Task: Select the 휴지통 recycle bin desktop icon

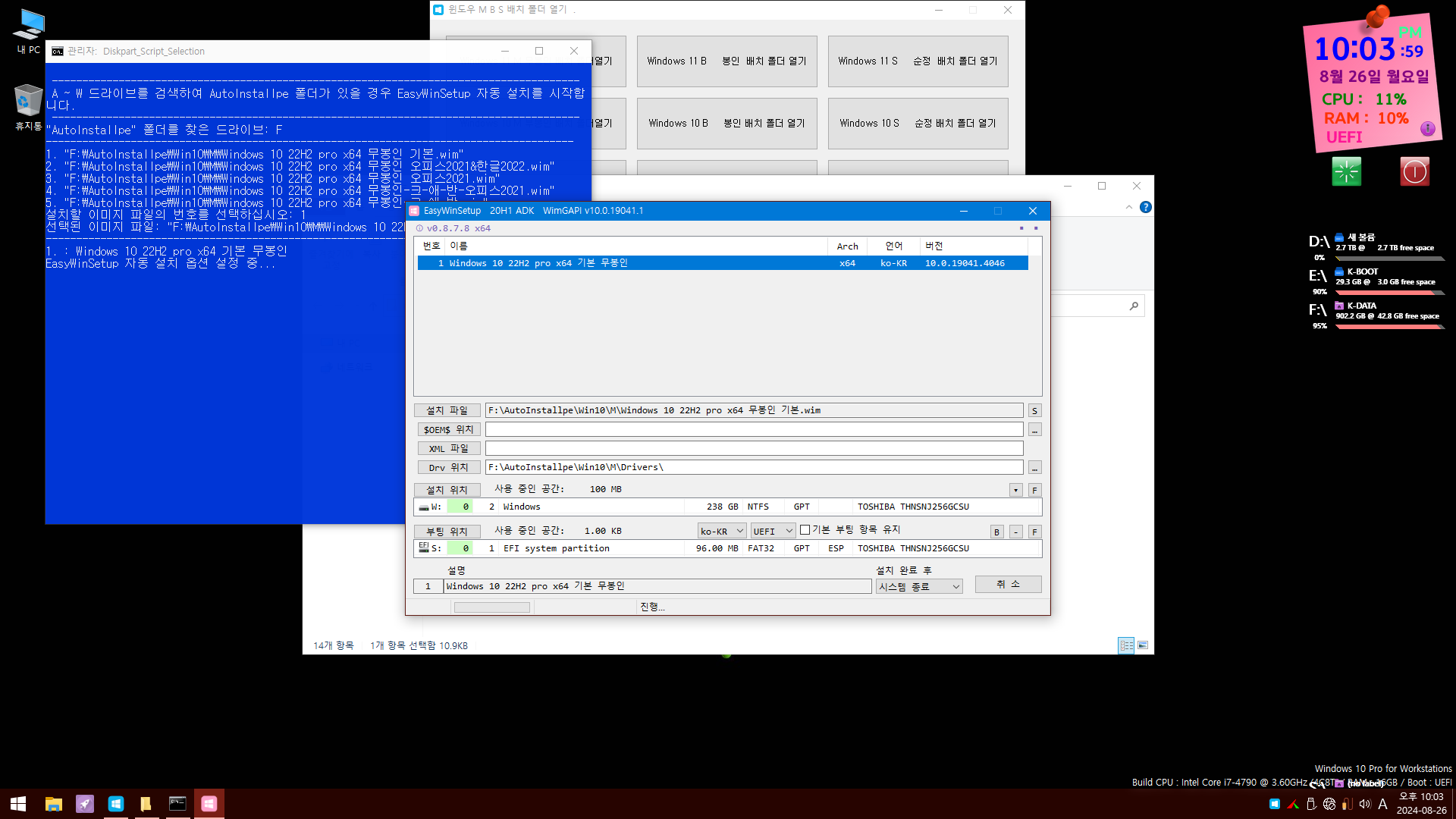Action: pos(29,107)
